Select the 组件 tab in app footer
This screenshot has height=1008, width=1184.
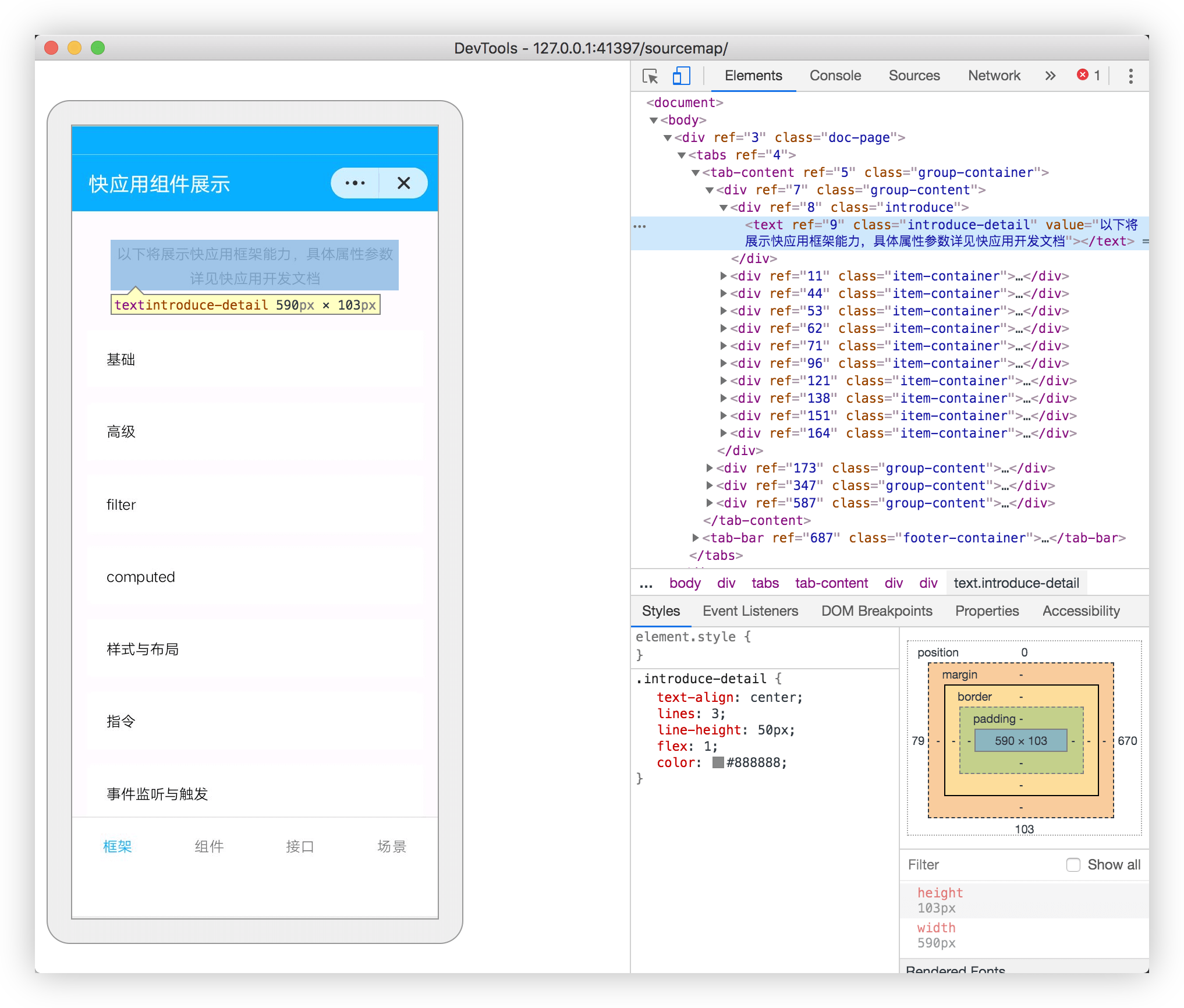[209, 846]
